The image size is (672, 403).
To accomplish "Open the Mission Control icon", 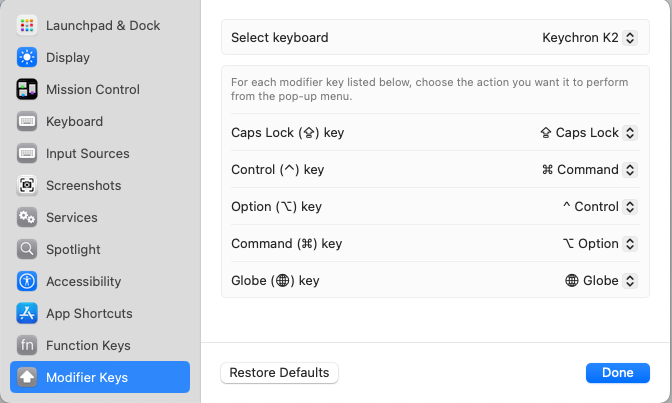I will coord(27,89).
